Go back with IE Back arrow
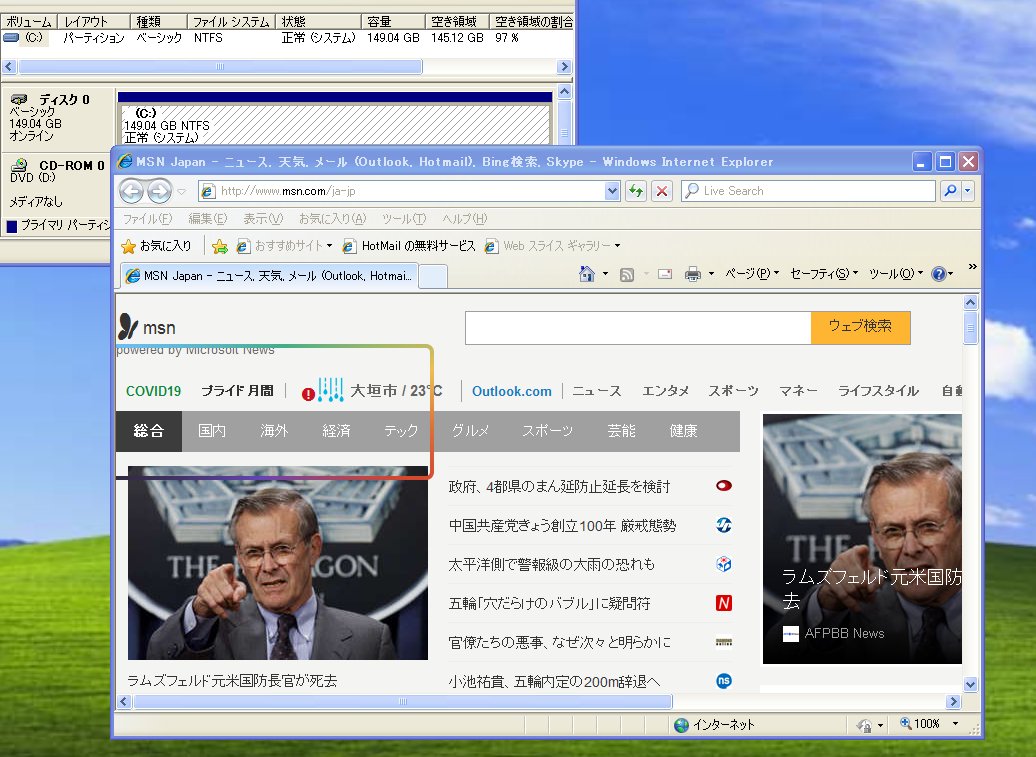 131,192
